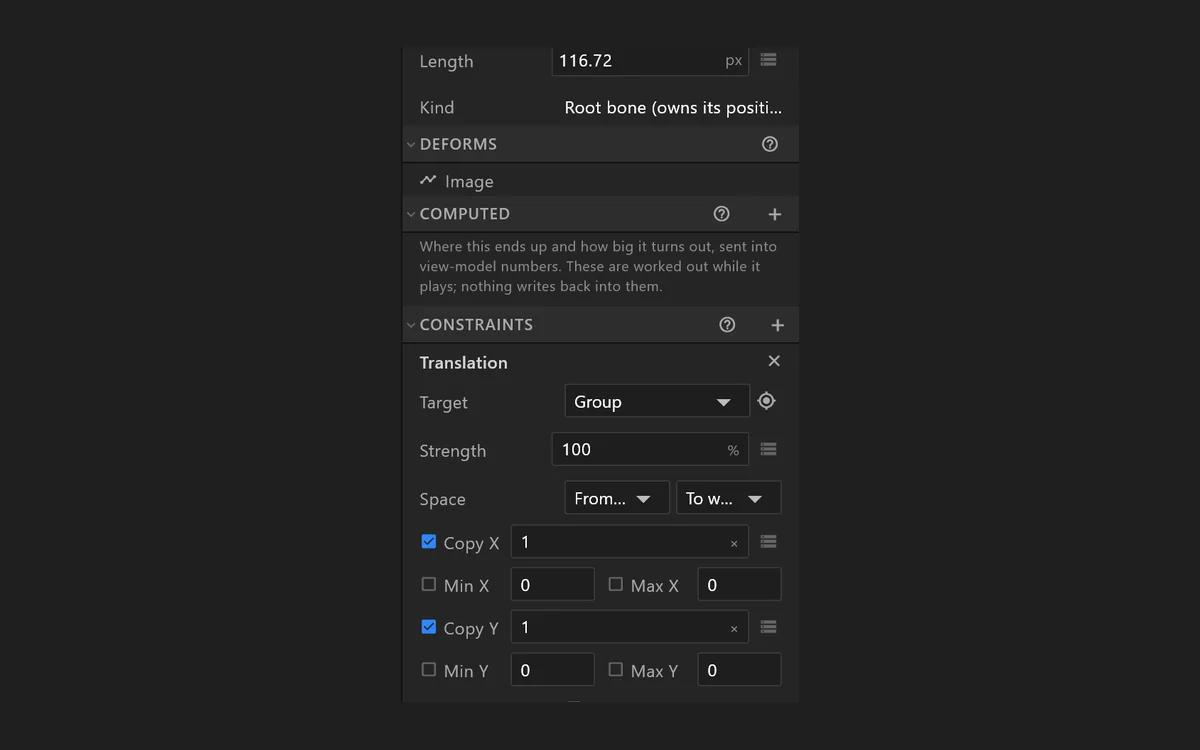This screenshot has width=1200, height=750.
Task: Clear the Copy Y multiplier value
Action: (734, 629)
